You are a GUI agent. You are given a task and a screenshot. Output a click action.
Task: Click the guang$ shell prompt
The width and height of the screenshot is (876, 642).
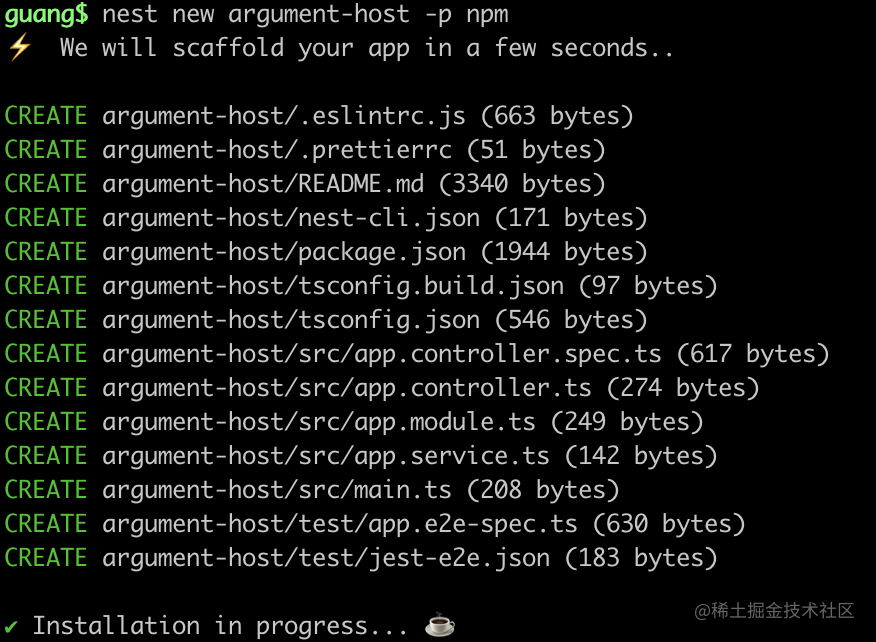pos(46,14)
